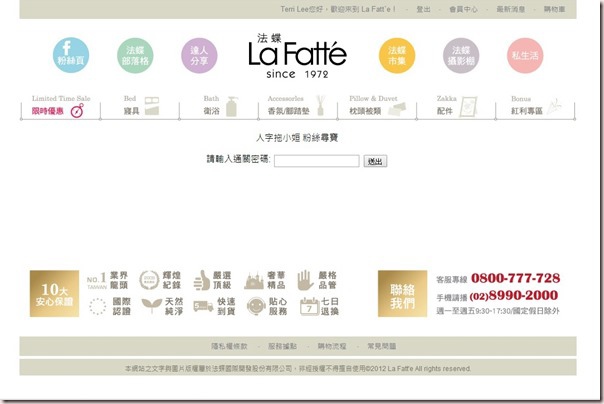This screenshot has height=404, width=604.
Task: Open the 購物車 shopping cart link
Action: tap(554, 9)
